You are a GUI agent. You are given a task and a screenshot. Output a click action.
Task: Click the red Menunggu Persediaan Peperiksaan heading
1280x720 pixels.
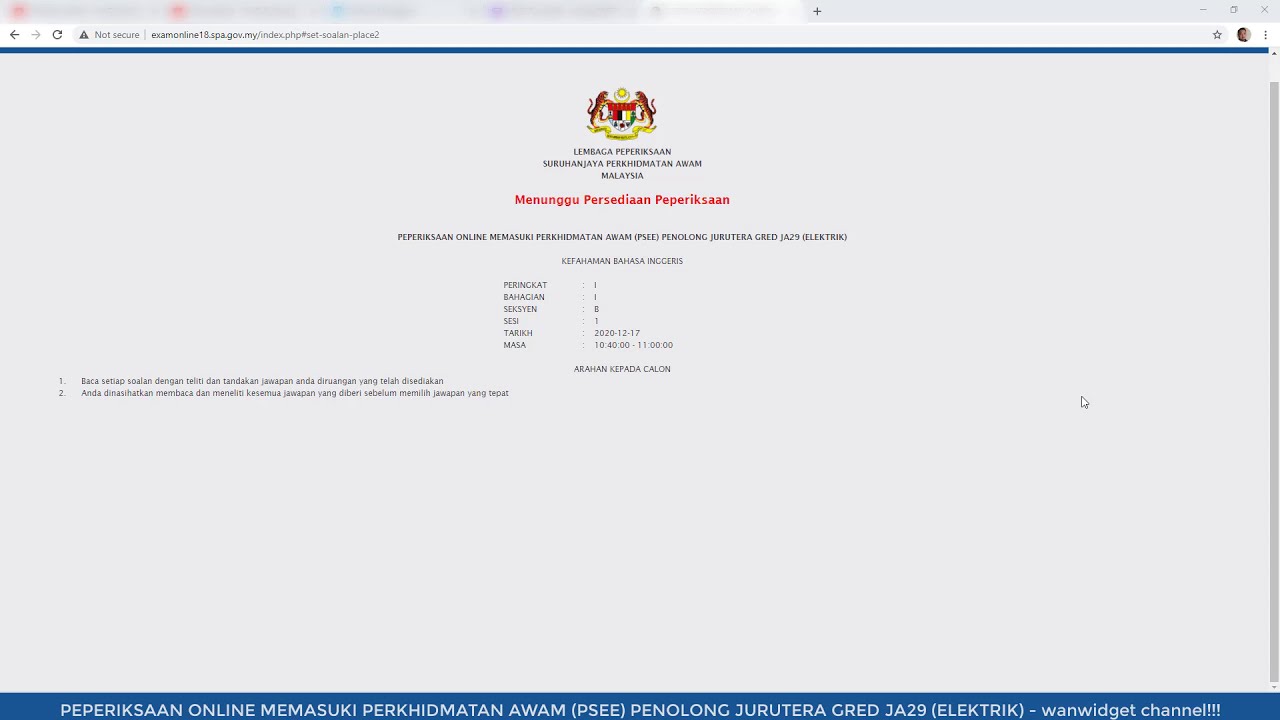pyautogui.click(x=622, y=200)
